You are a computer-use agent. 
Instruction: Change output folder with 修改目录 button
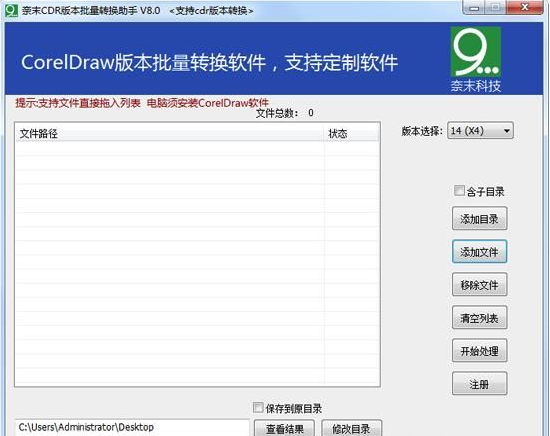point(351,428)
